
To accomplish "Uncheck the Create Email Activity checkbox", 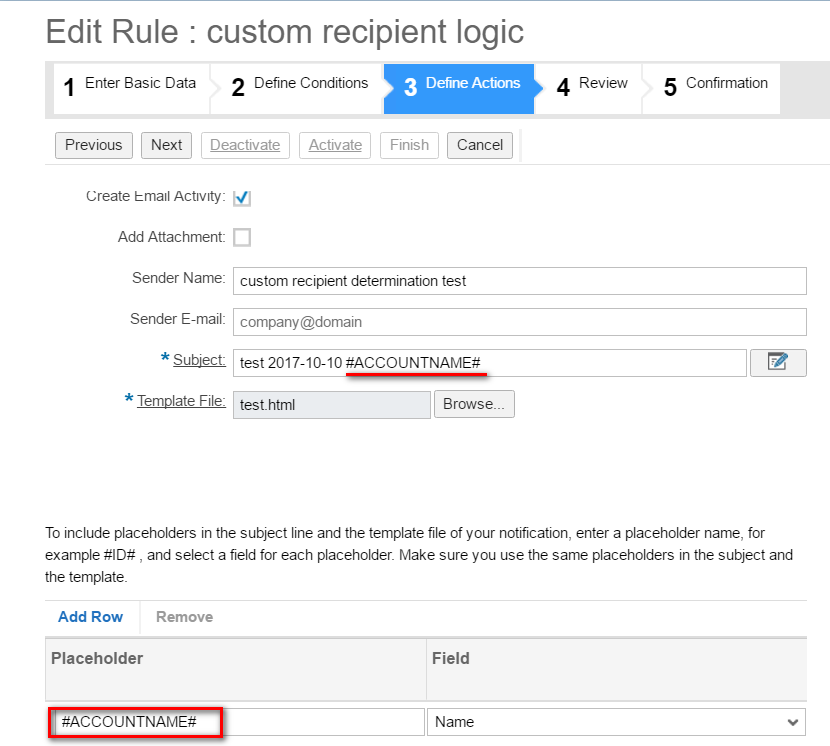I will (242, 197).
